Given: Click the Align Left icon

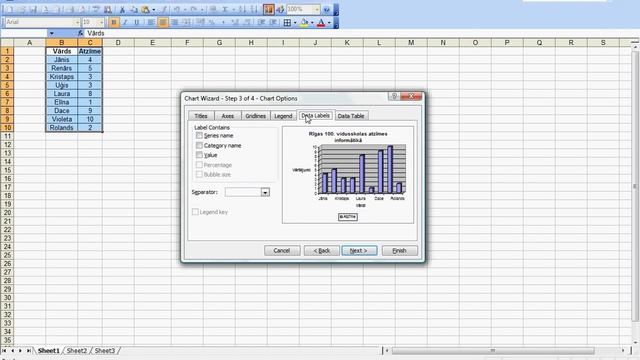Looking at the screenshot, I should click(151, 22).
